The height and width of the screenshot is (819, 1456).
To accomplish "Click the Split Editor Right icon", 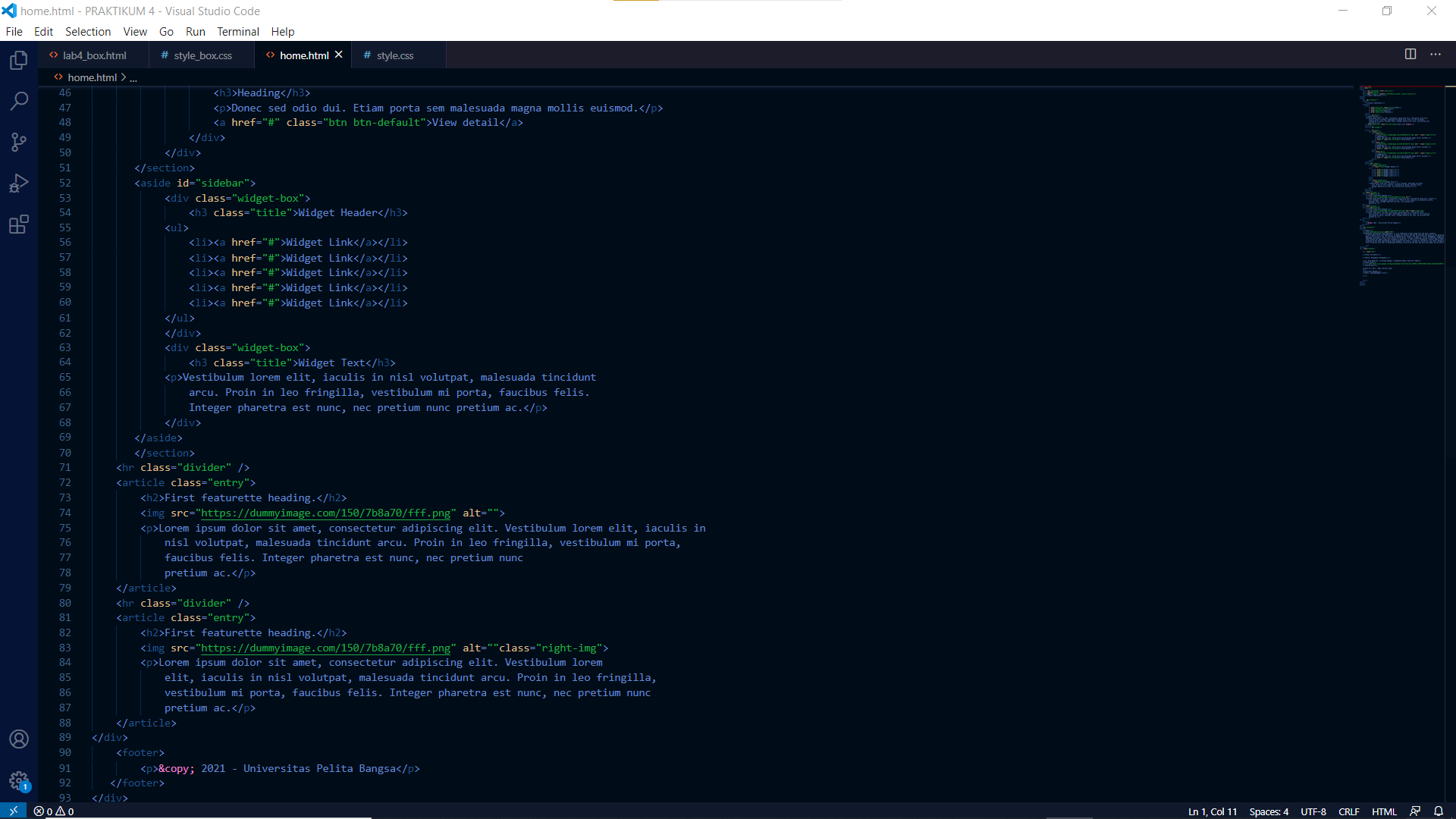I will click(x=1410, y=54).
